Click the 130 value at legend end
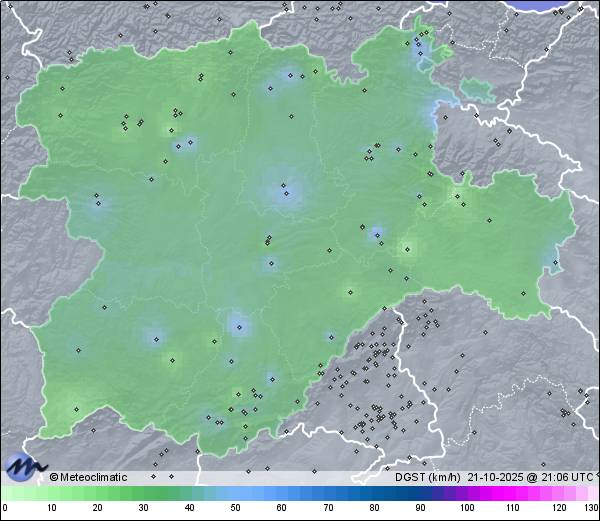 pyautogui.click(x=590, y=508)
